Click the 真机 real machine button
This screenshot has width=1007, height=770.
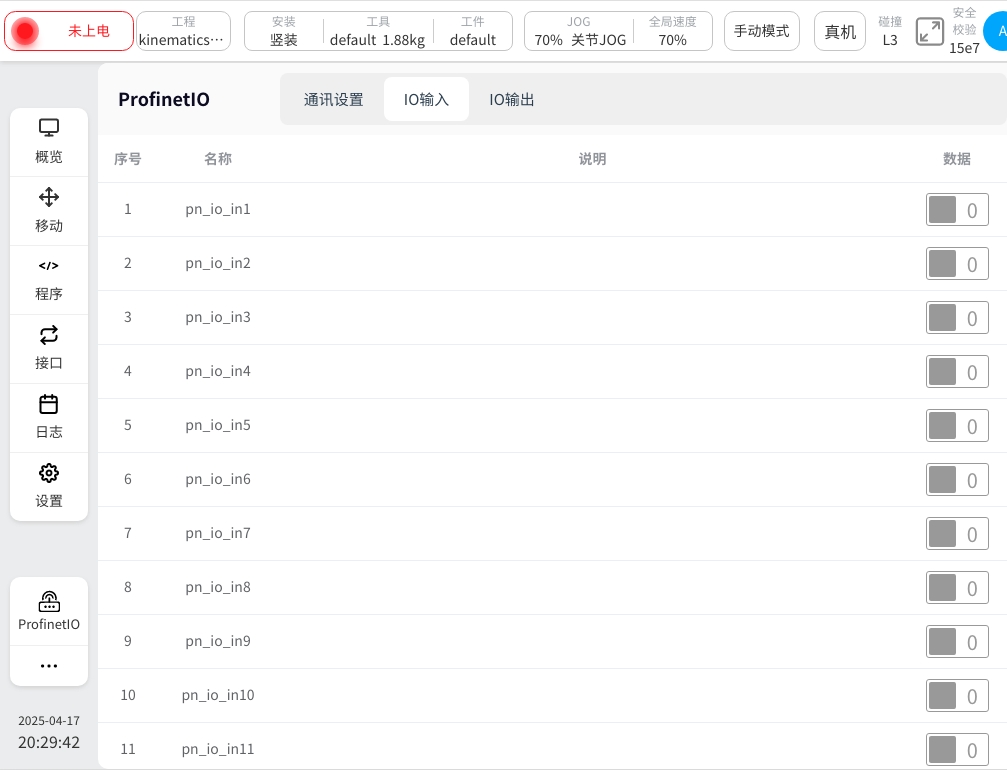tap(840, 32)
